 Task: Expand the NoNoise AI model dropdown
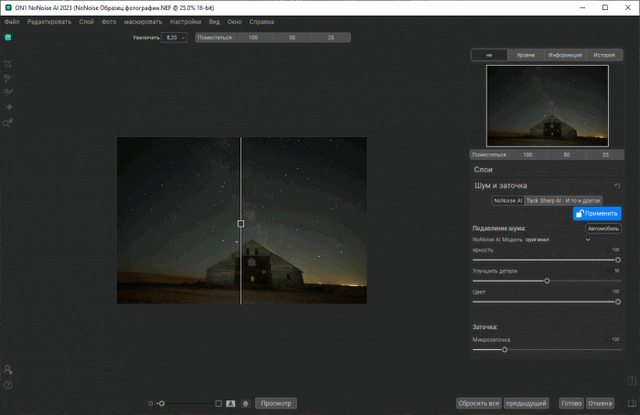(x=588, y=240)
